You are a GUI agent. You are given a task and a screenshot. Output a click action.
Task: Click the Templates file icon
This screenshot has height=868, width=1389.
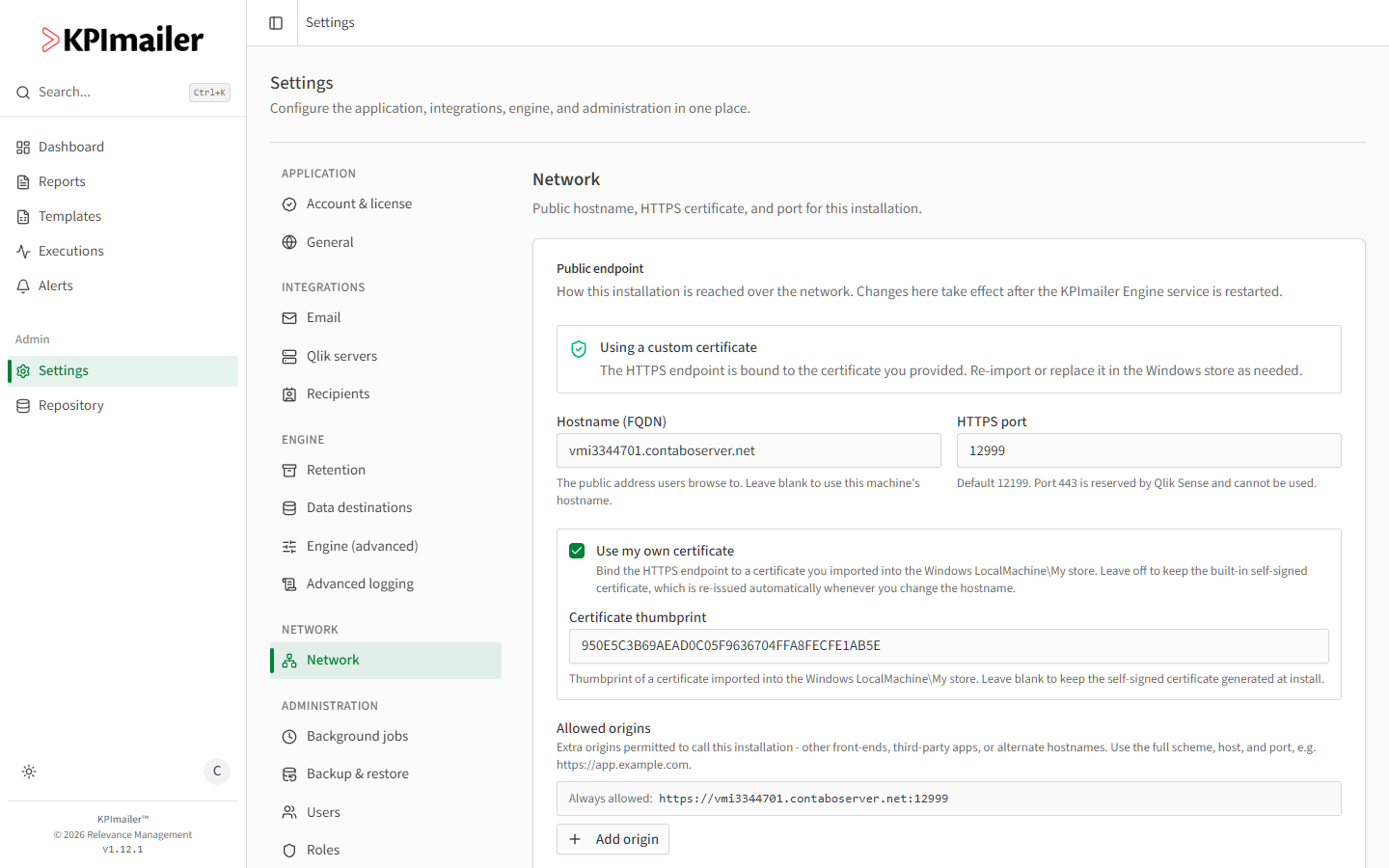(23, 217)
